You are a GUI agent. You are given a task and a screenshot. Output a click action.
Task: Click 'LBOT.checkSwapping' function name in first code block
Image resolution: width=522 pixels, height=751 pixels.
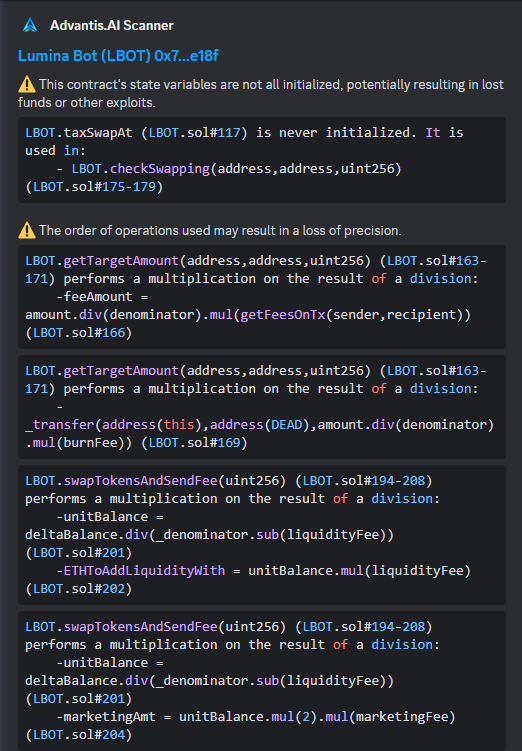coord(140,169)
